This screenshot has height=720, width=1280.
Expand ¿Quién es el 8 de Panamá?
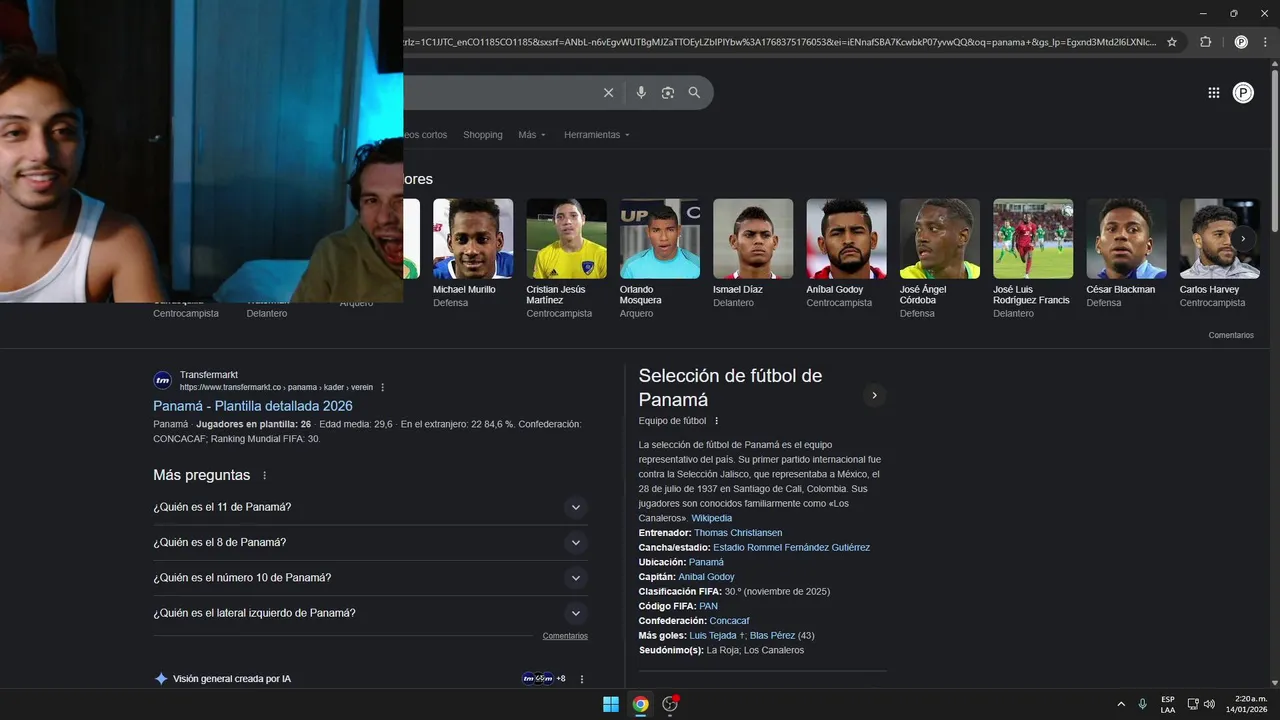click(x=370, y=542)
